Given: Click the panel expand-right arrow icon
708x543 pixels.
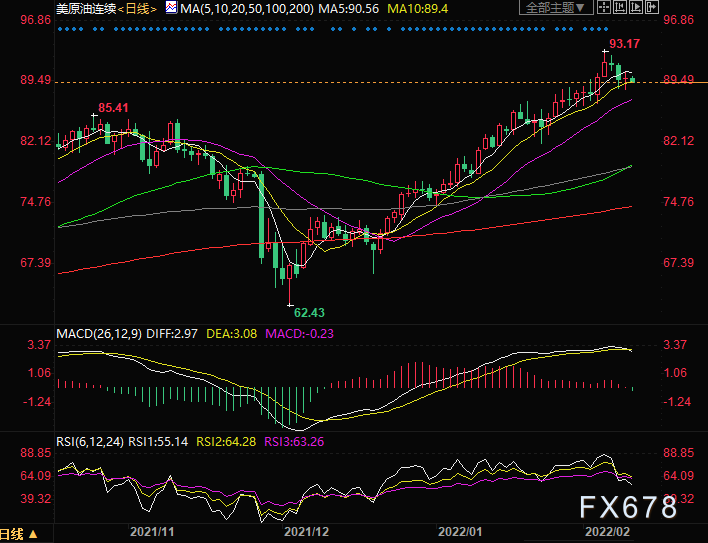Looking at the screenshot, I should point(652,7).
